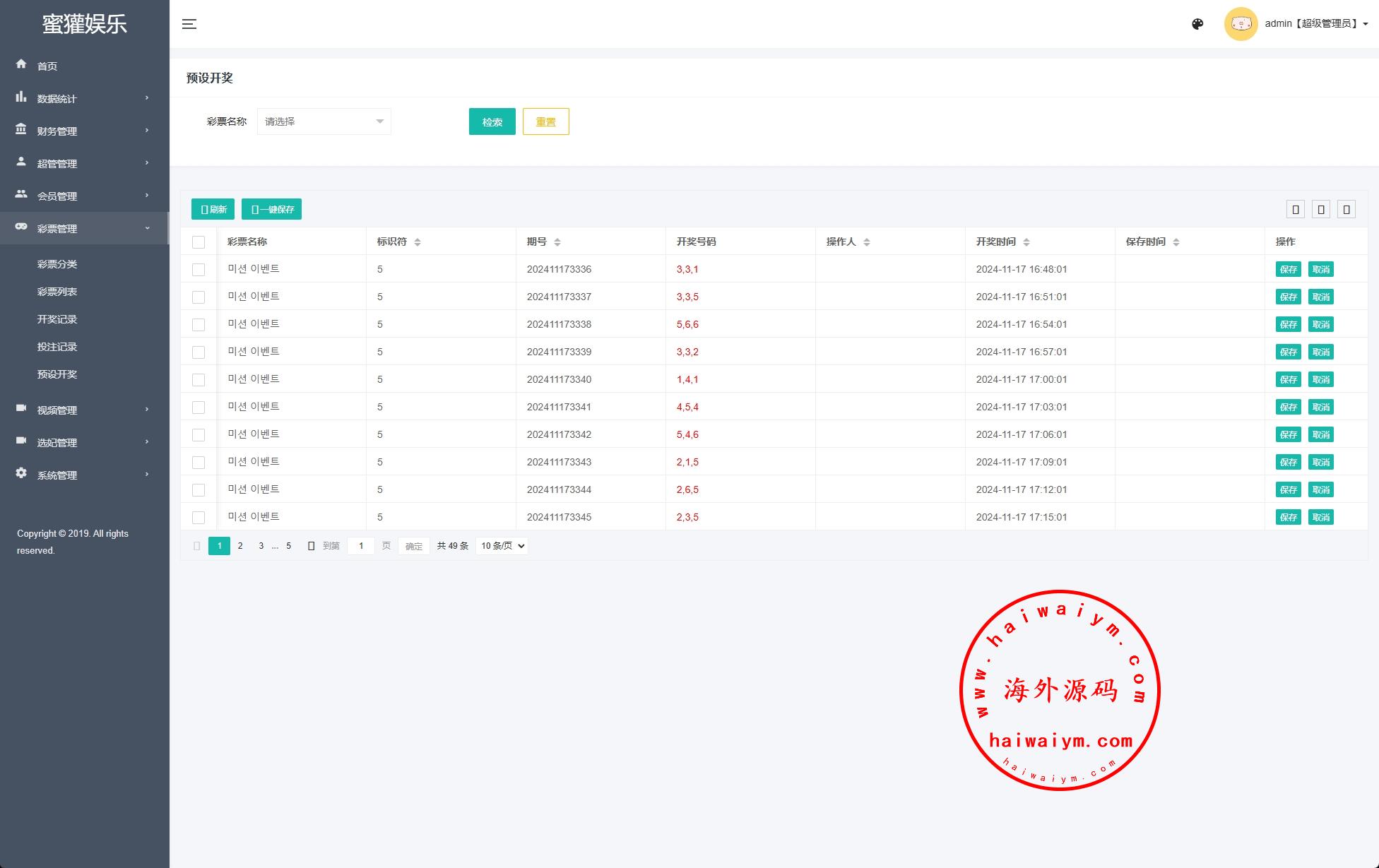Click the gear icon for 系统管理
Screen dimensions: 1379x868
(x=21, y=473)
